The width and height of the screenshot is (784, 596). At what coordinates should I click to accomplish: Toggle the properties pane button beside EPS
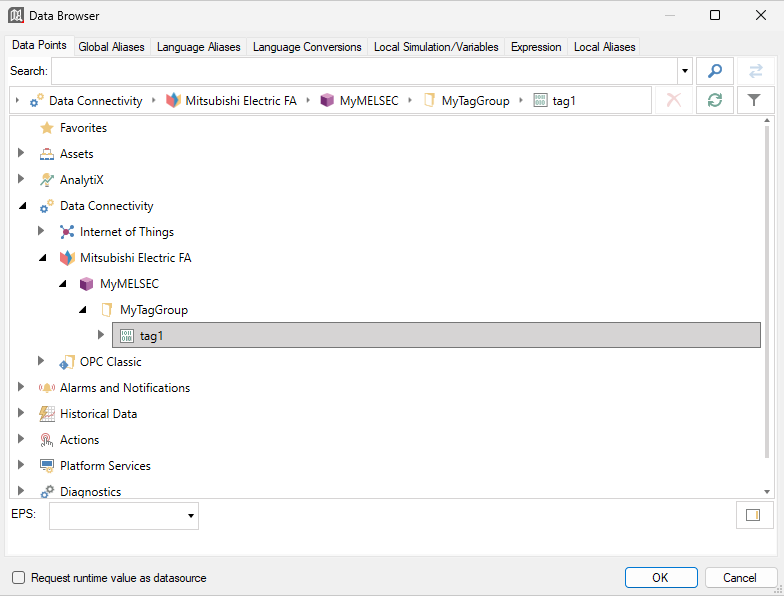(x=754, y=515)
